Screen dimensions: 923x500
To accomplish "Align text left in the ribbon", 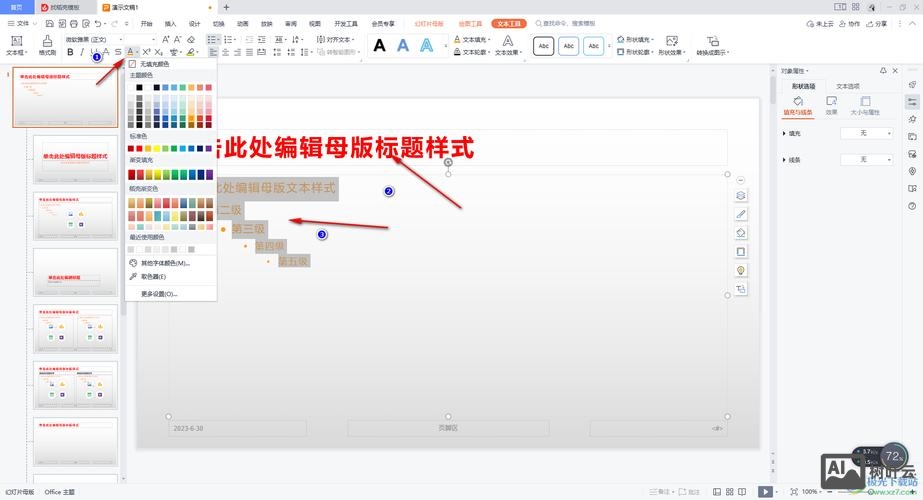I will pyautogui.click(x=213, y=52).
